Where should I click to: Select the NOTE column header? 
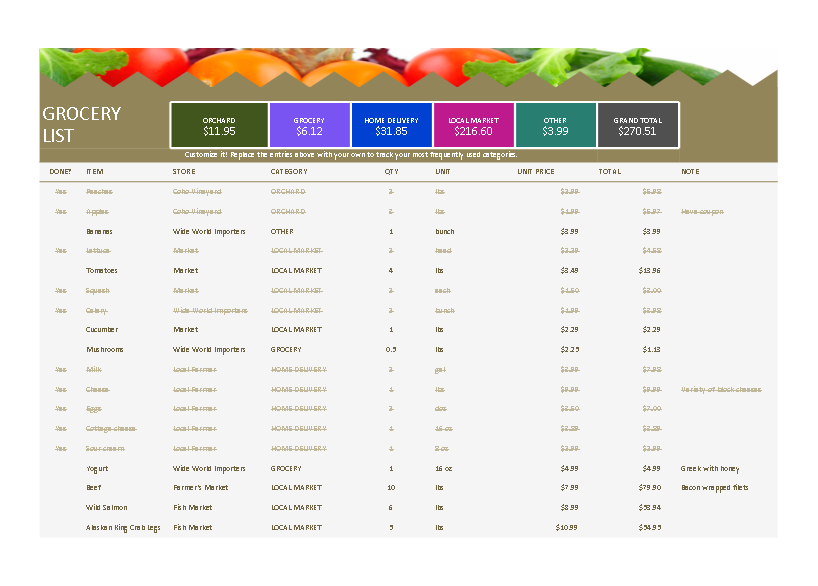coord(690,172)
